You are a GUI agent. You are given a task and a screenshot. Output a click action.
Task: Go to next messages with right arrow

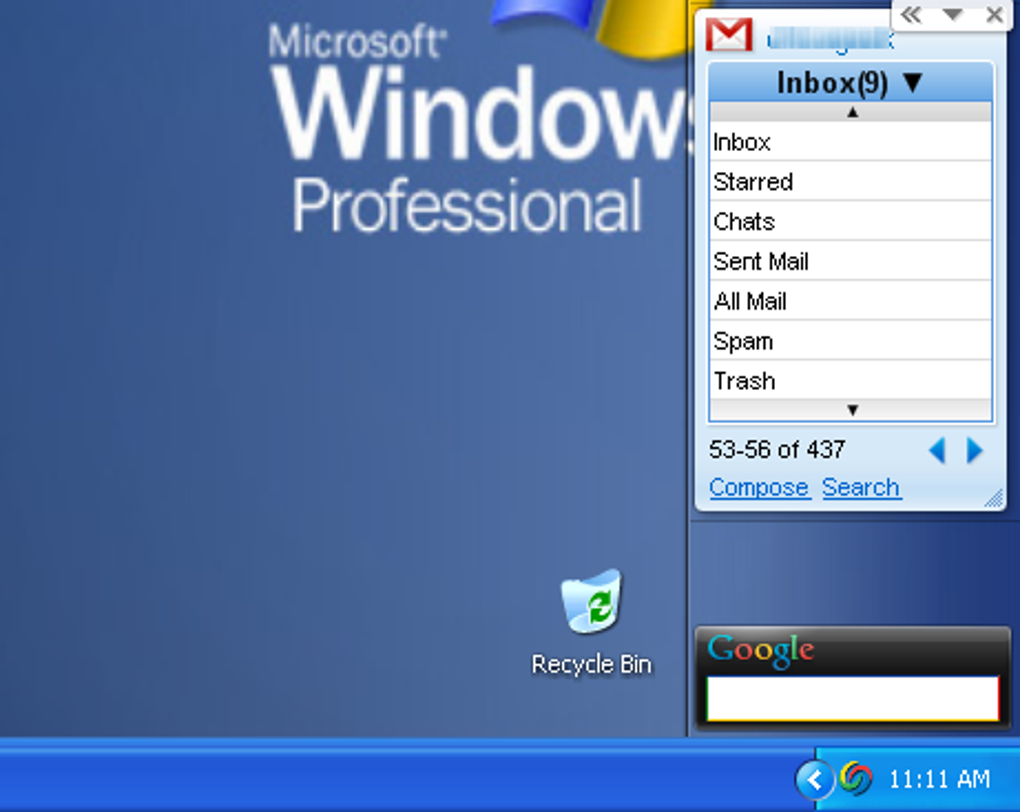[x=974, y=450]
